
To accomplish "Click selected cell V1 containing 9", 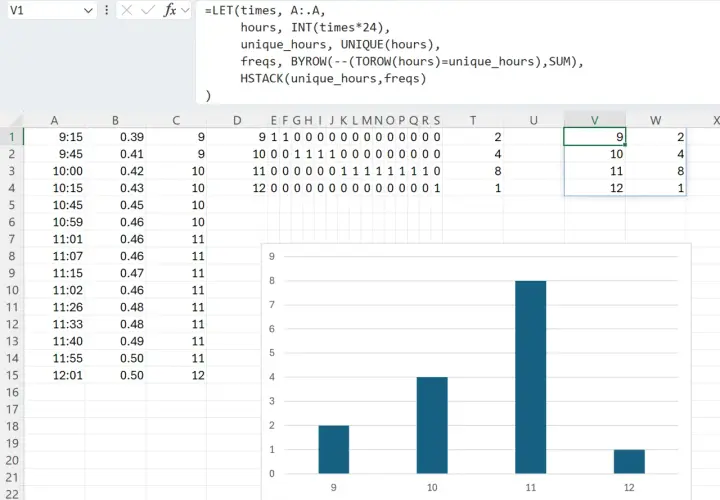I will point(595,137).
